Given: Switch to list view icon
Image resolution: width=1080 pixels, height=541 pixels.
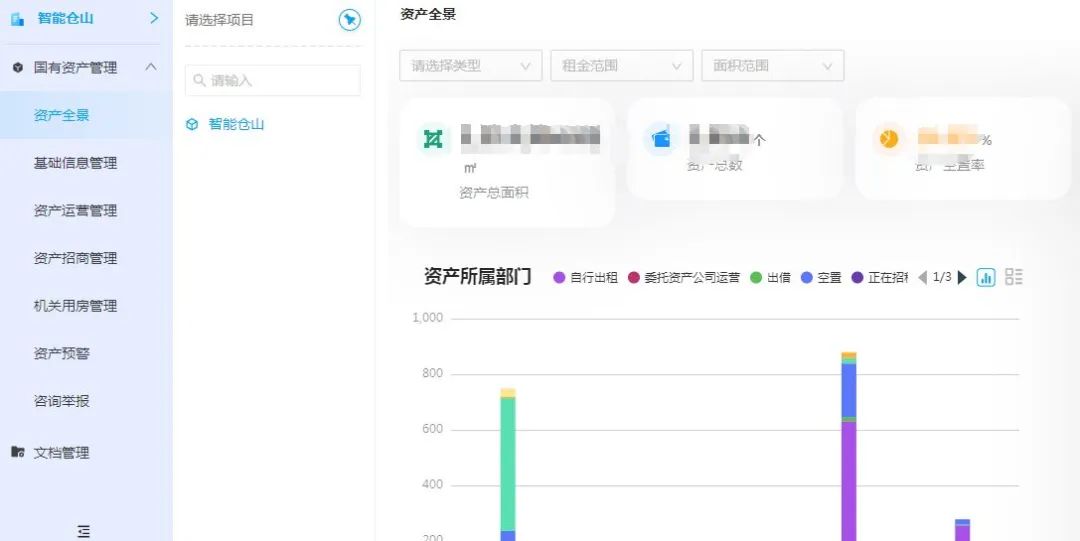Looking at the screenshot, I should (1013, 277).
